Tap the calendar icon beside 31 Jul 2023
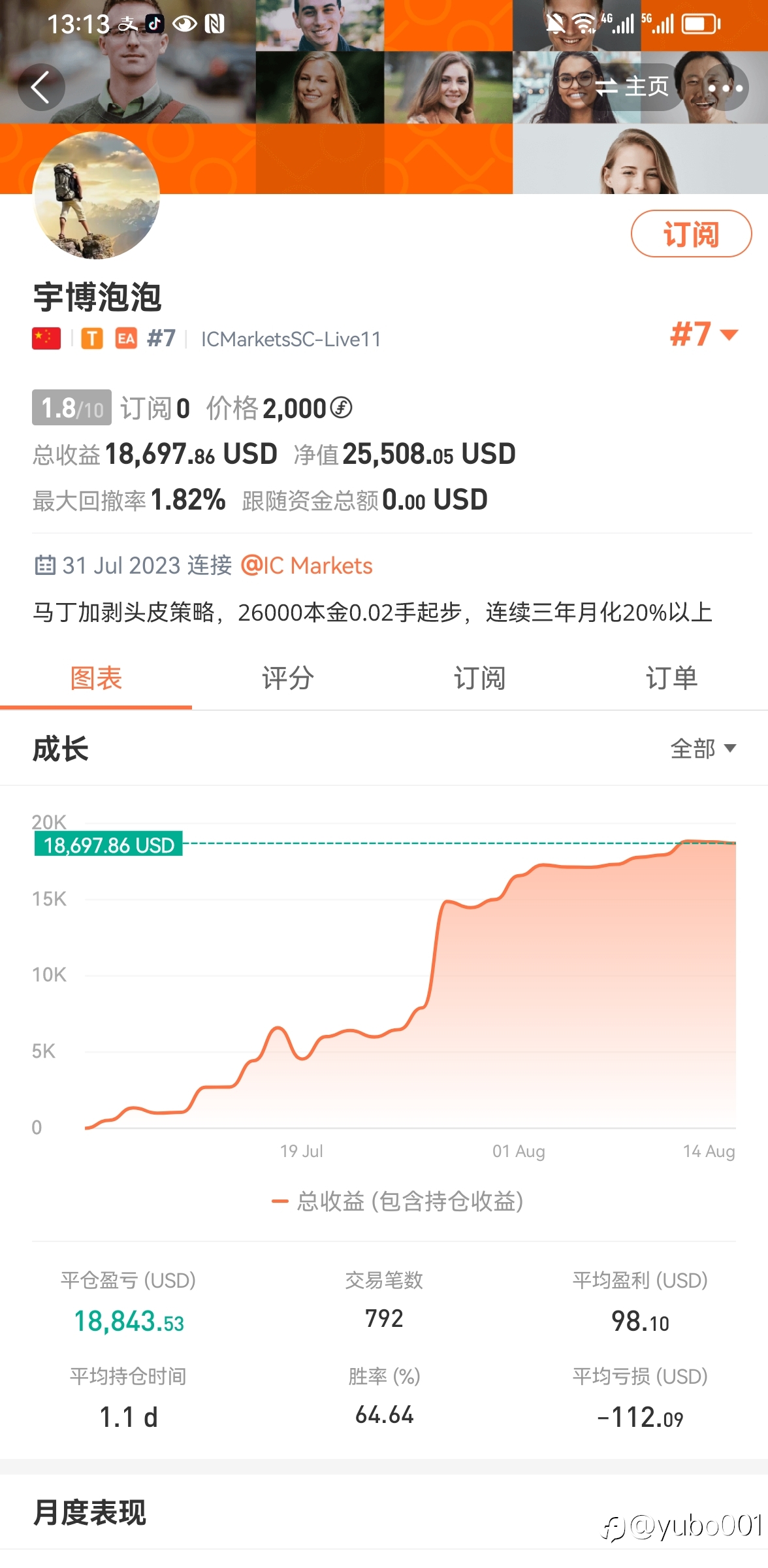The height and width of the screenshot is (1568, 768). 44,565
